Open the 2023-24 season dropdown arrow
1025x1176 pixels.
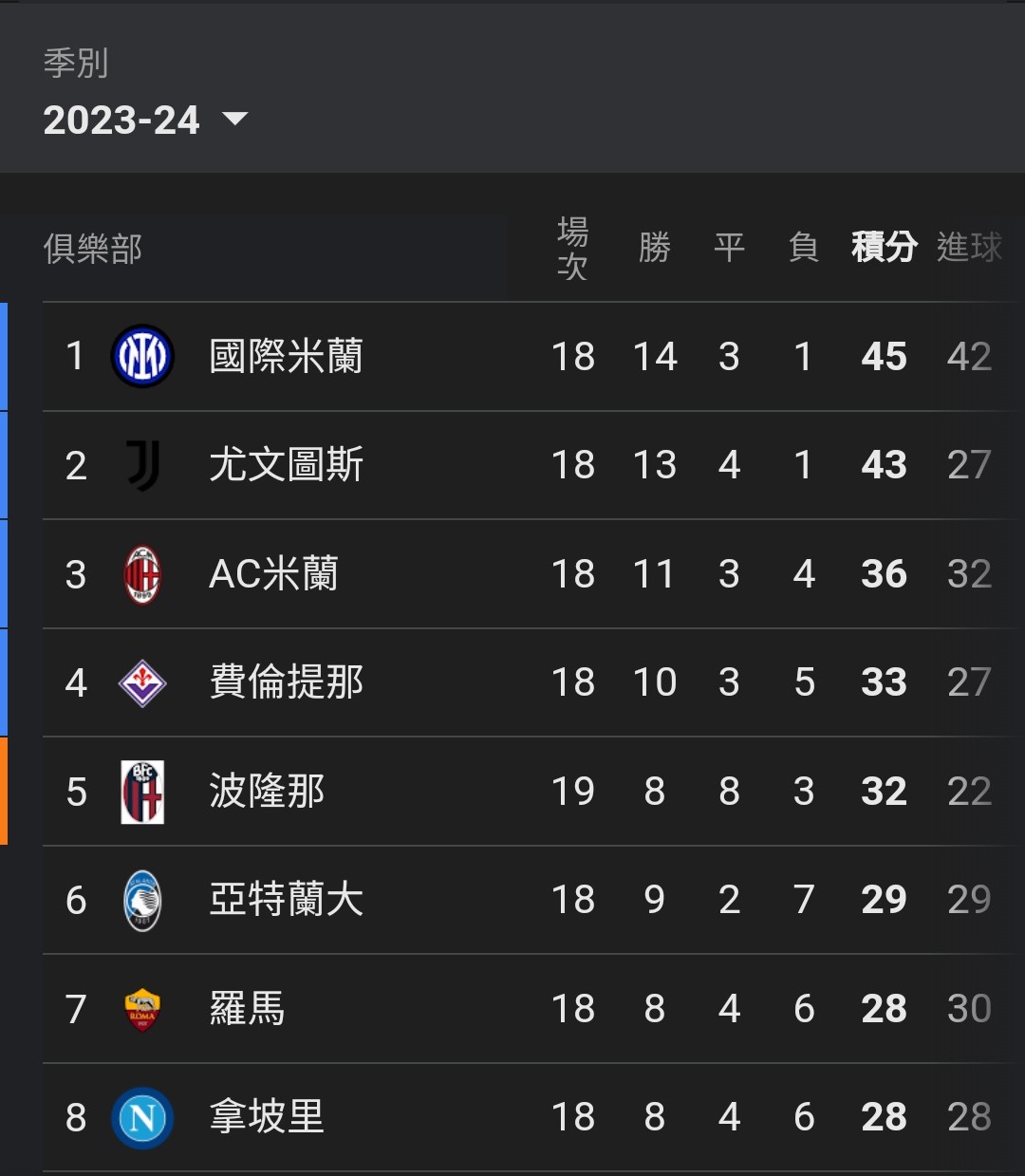234,120
